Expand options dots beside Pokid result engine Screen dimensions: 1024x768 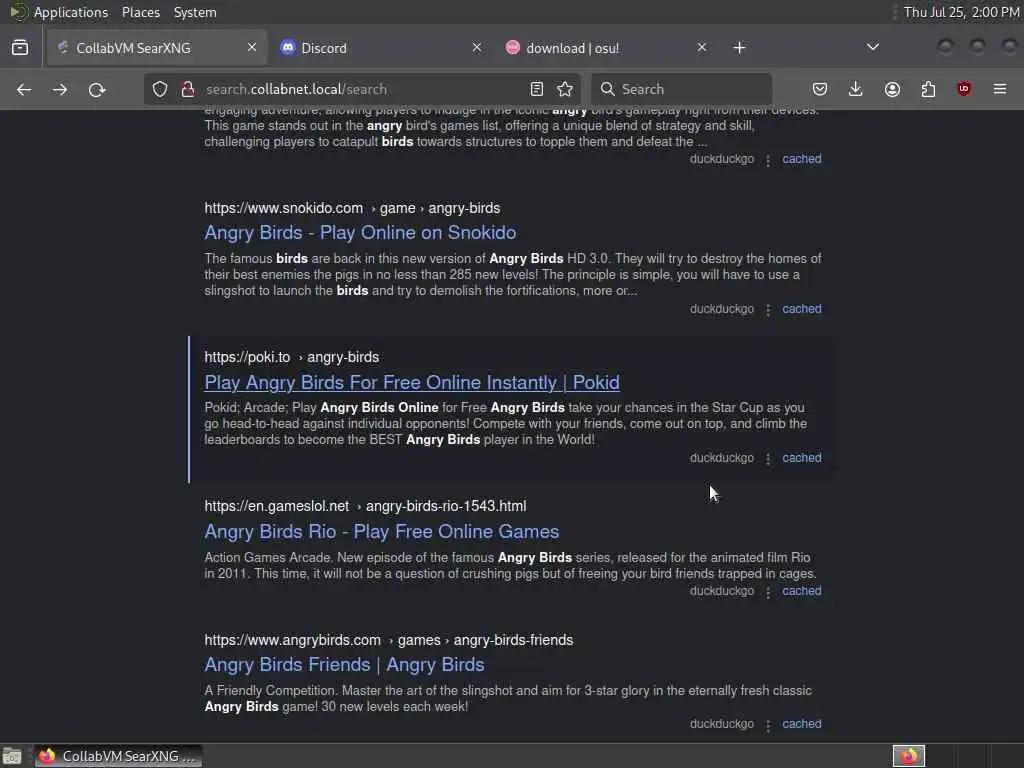coord(768,459)
